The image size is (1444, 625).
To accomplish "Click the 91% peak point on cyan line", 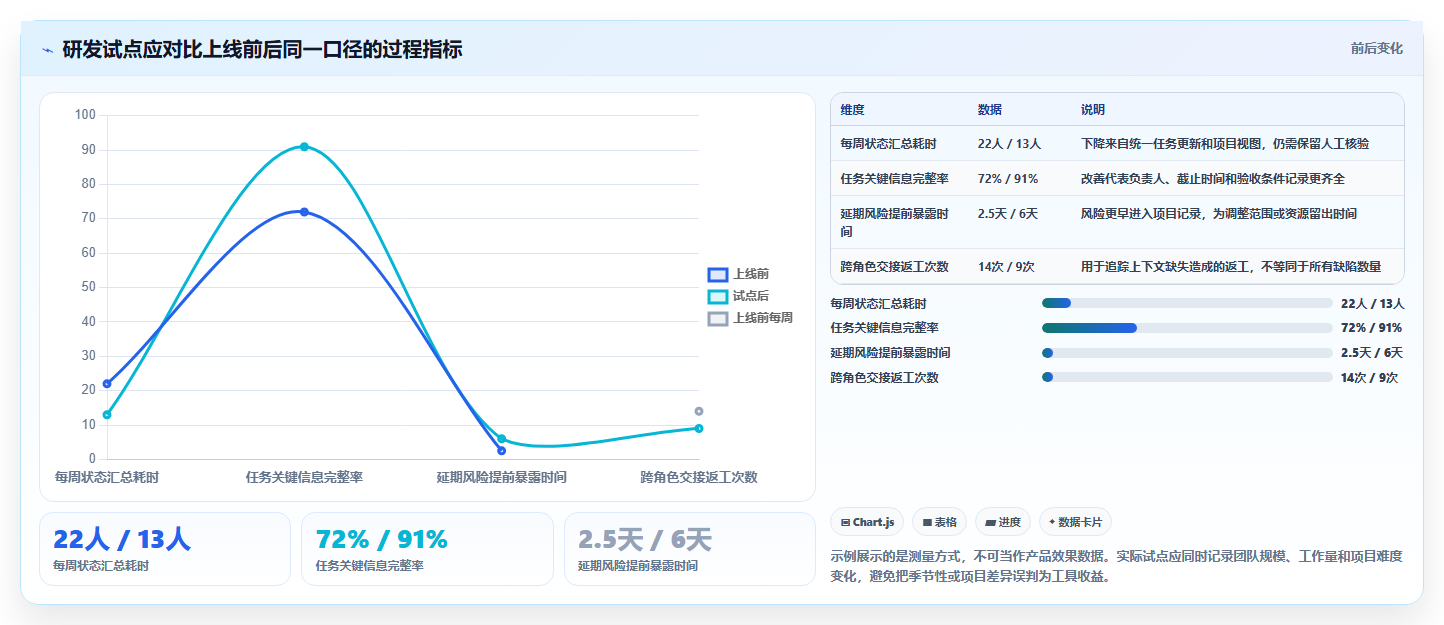I will point(304,147).
